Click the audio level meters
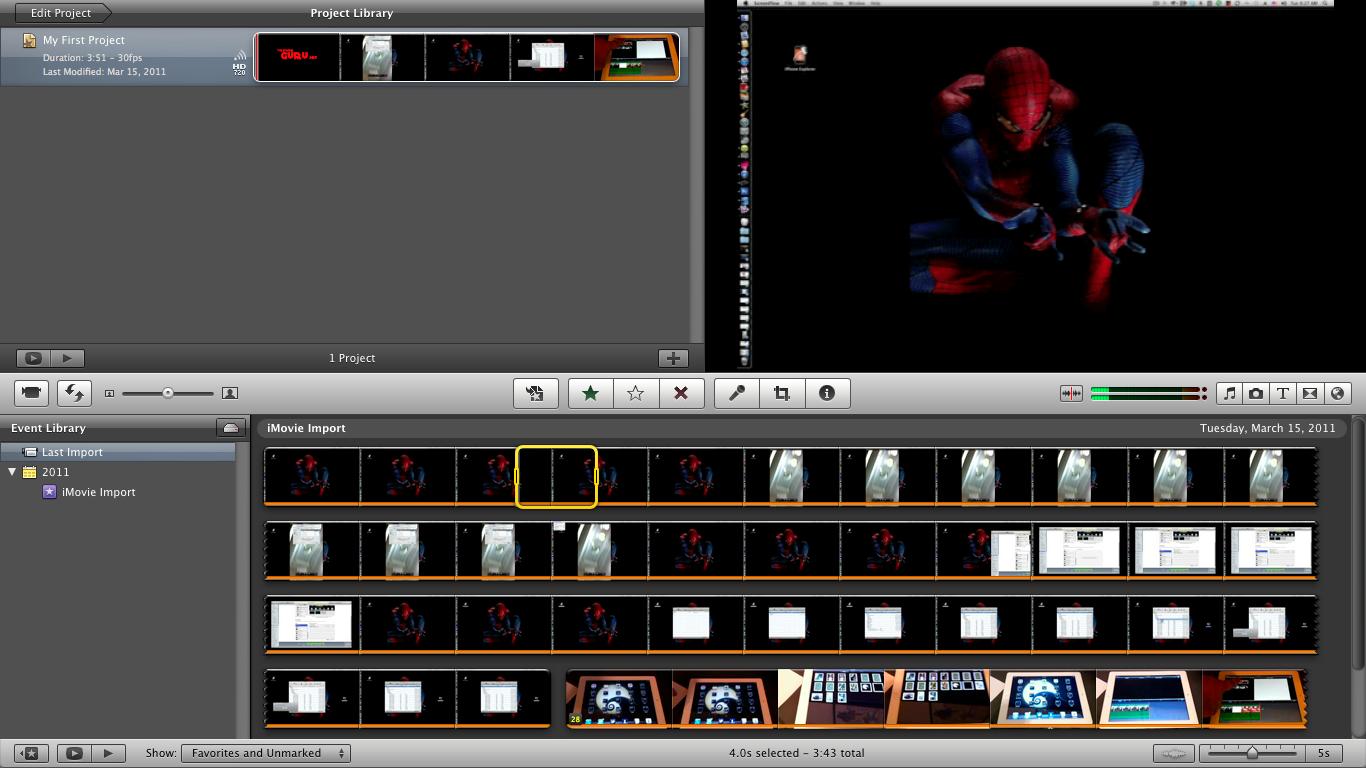Image resolution: width=1366 pixels, height=768 pixels. click(x=1148, y=394)
